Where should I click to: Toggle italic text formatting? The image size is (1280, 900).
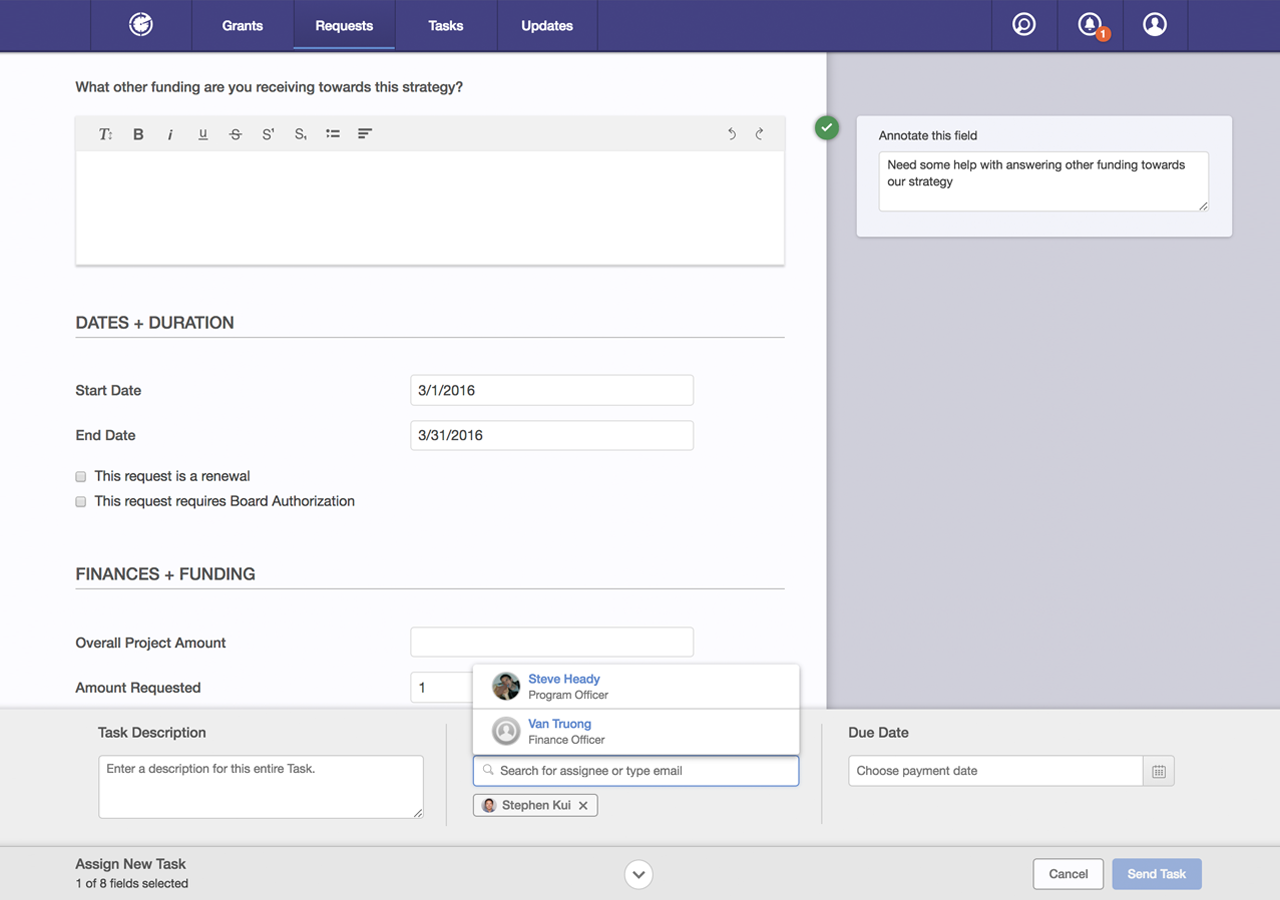click(170, 134)
